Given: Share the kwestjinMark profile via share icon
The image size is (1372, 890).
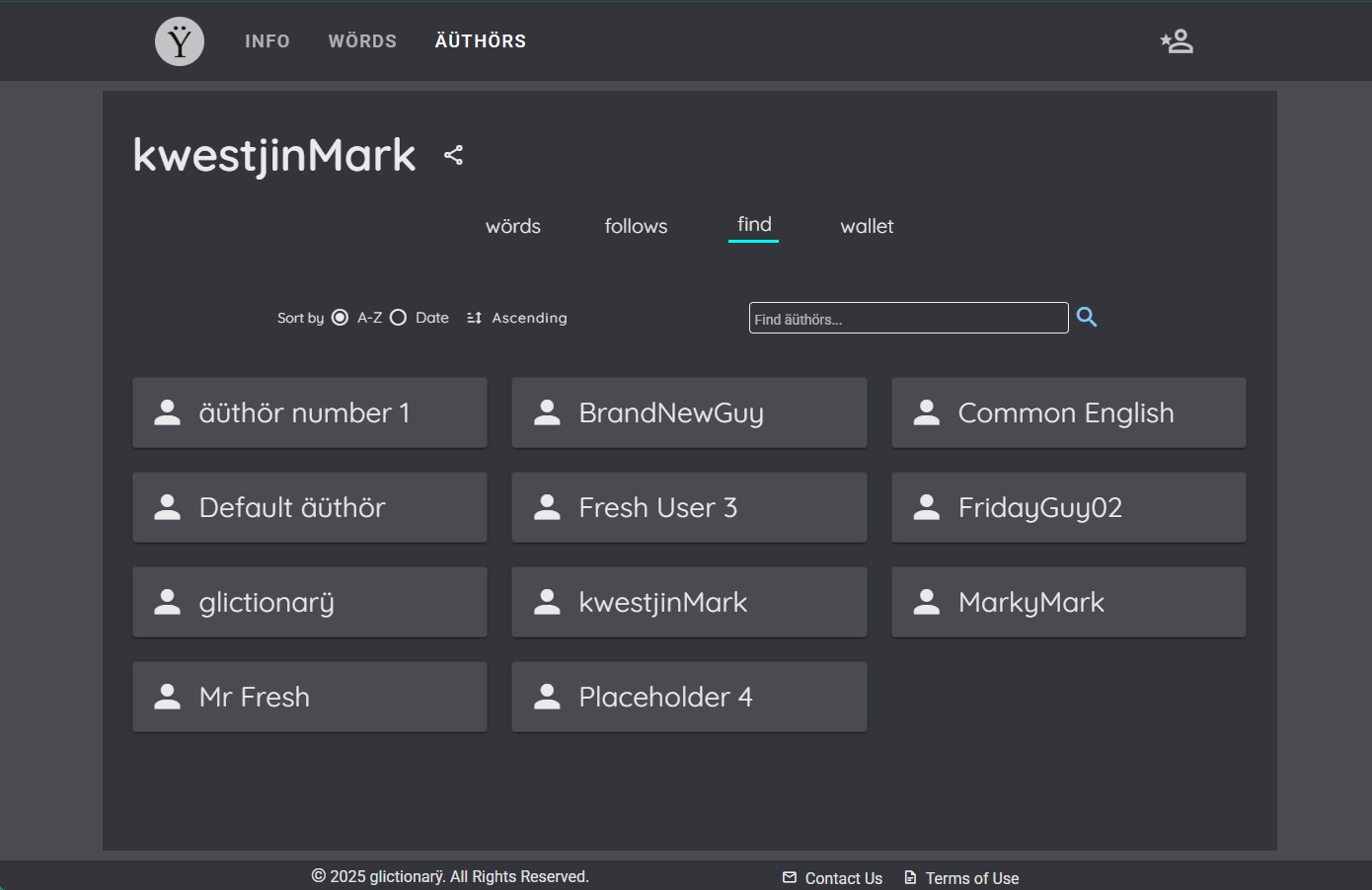Looking at the screenshot, I should [453, 155].
